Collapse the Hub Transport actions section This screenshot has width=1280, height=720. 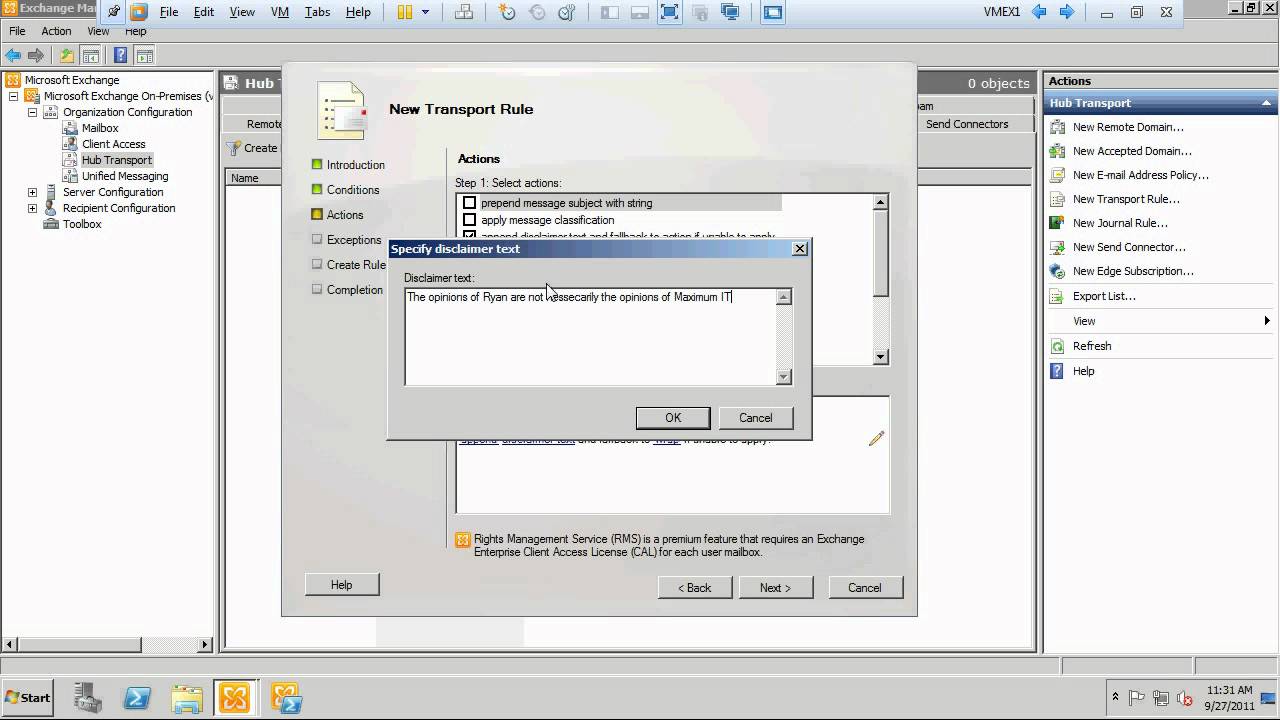[1266, 103]
